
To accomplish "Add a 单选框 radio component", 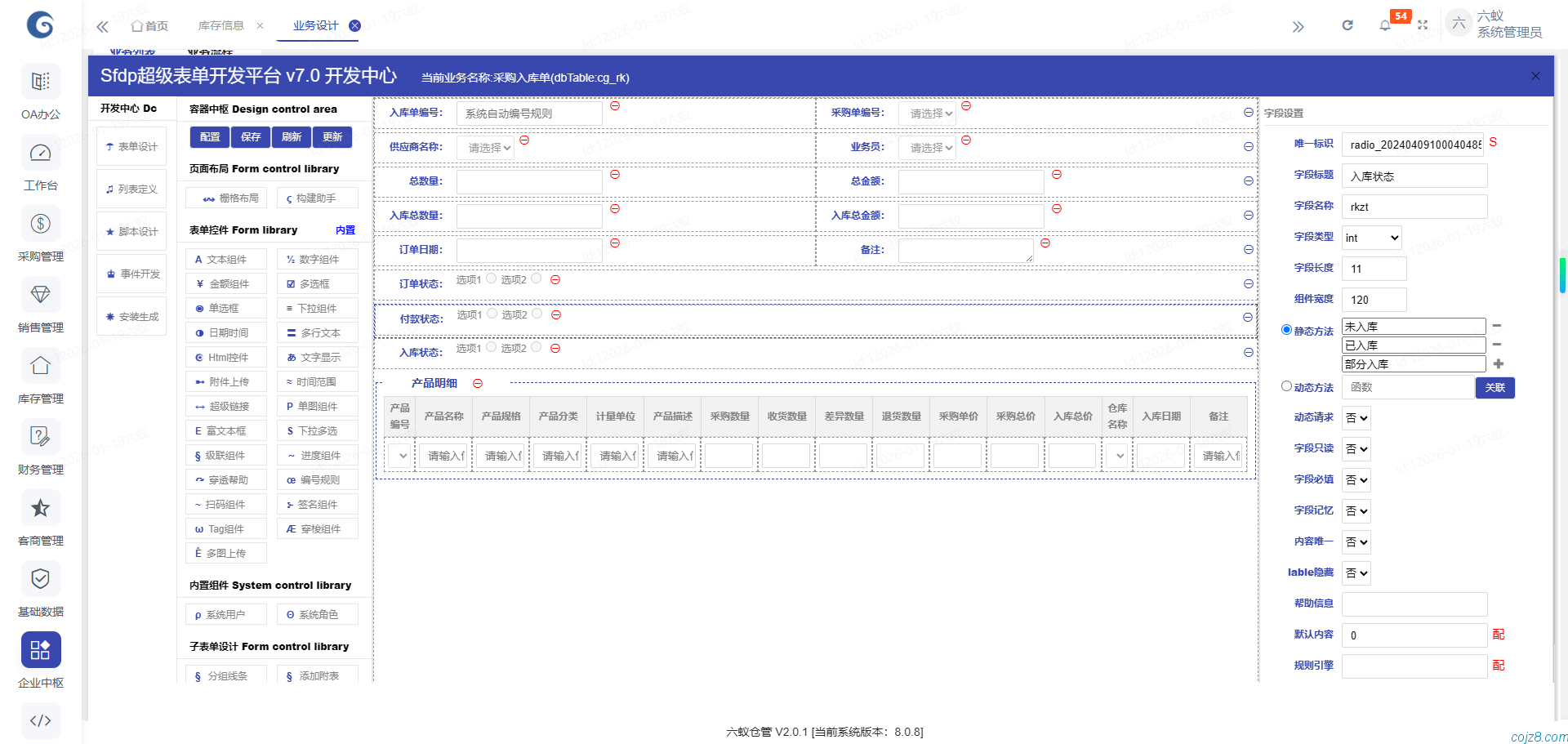I will pos(225,308).
